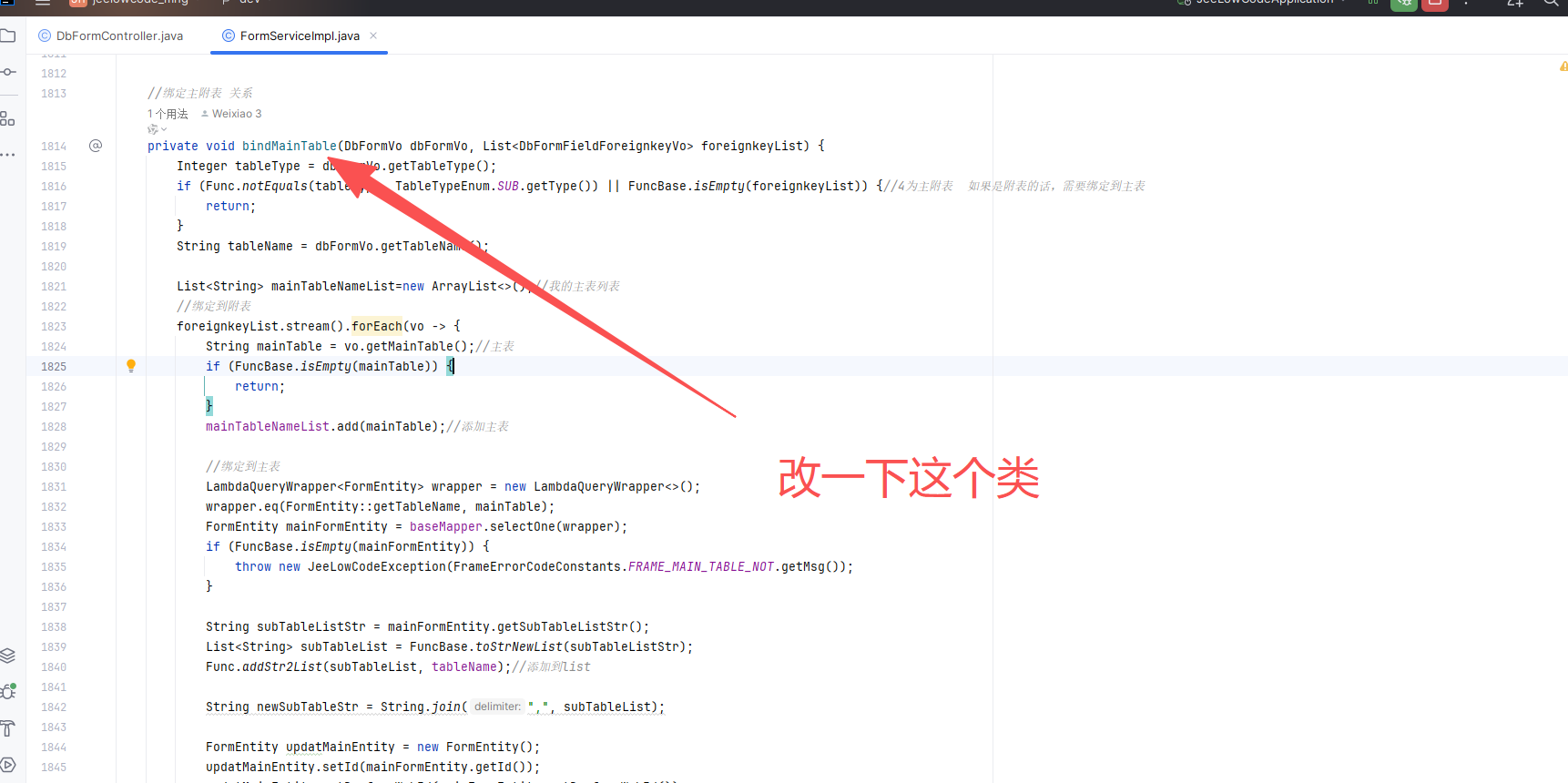Viewport: 1568px width, 783px height.
Task: Open the Commit tool window
Action: (8, 72)
